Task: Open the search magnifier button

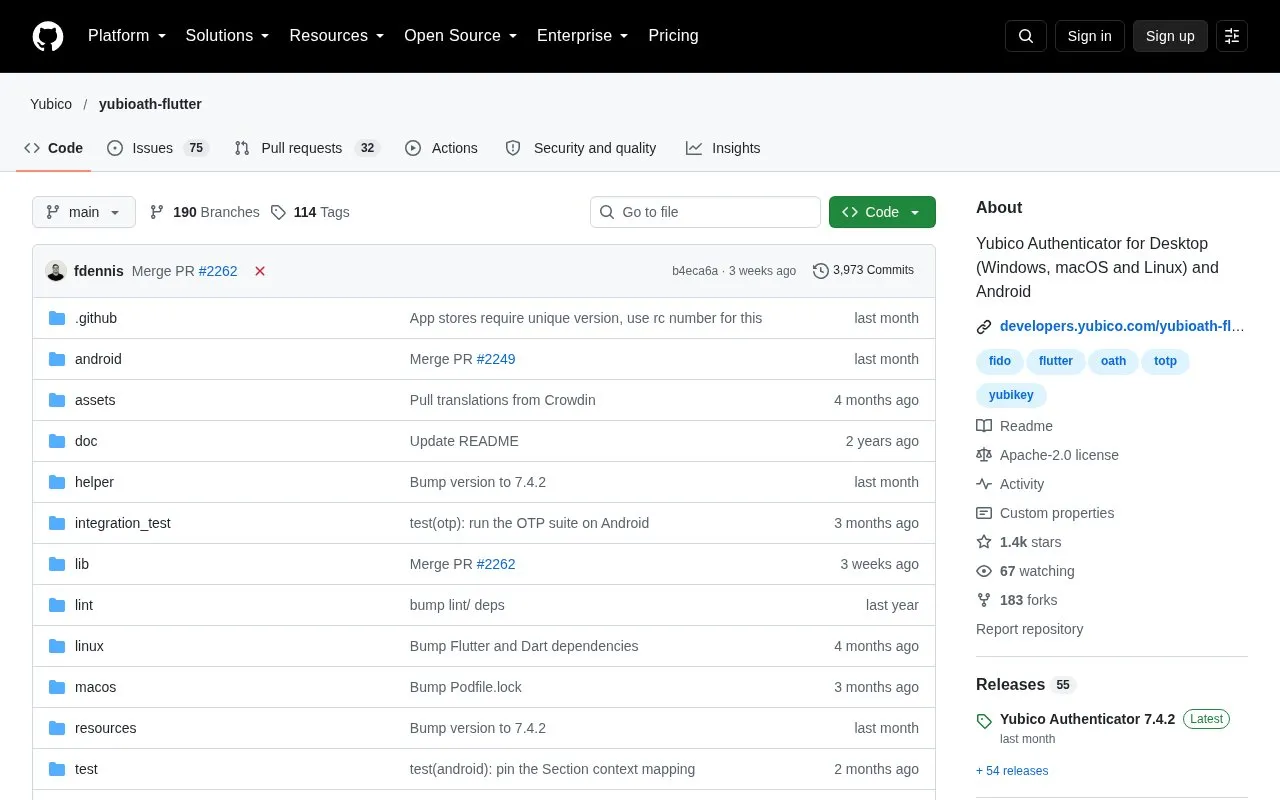Action: (1026, 36)
